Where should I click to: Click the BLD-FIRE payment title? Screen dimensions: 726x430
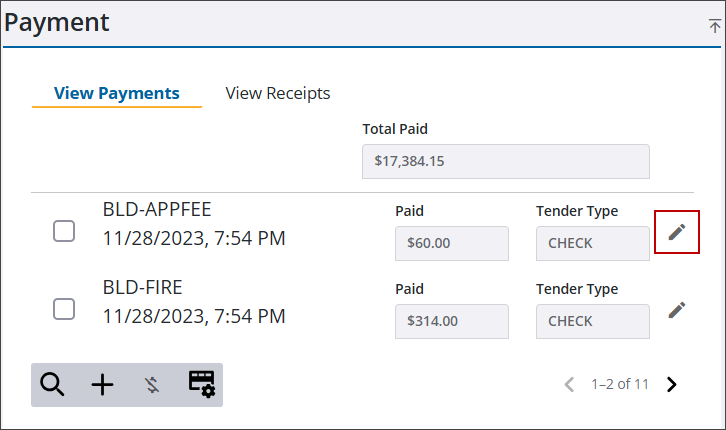click(143, 287)
